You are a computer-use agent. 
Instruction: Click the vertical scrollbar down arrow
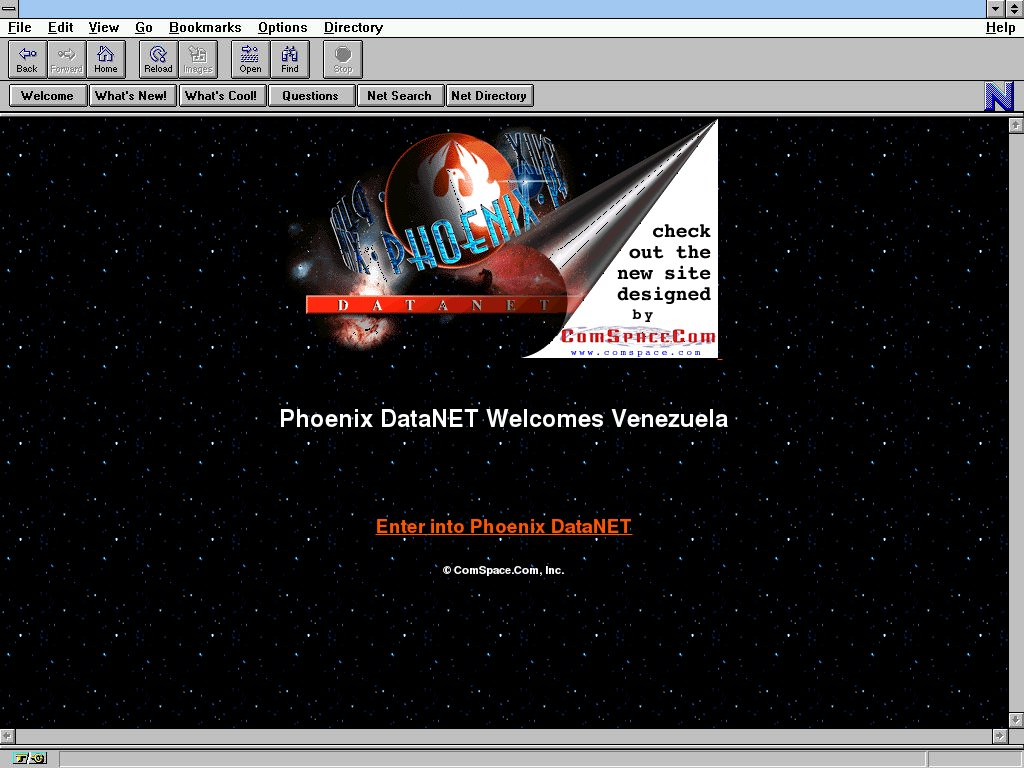pos(1015,719)
